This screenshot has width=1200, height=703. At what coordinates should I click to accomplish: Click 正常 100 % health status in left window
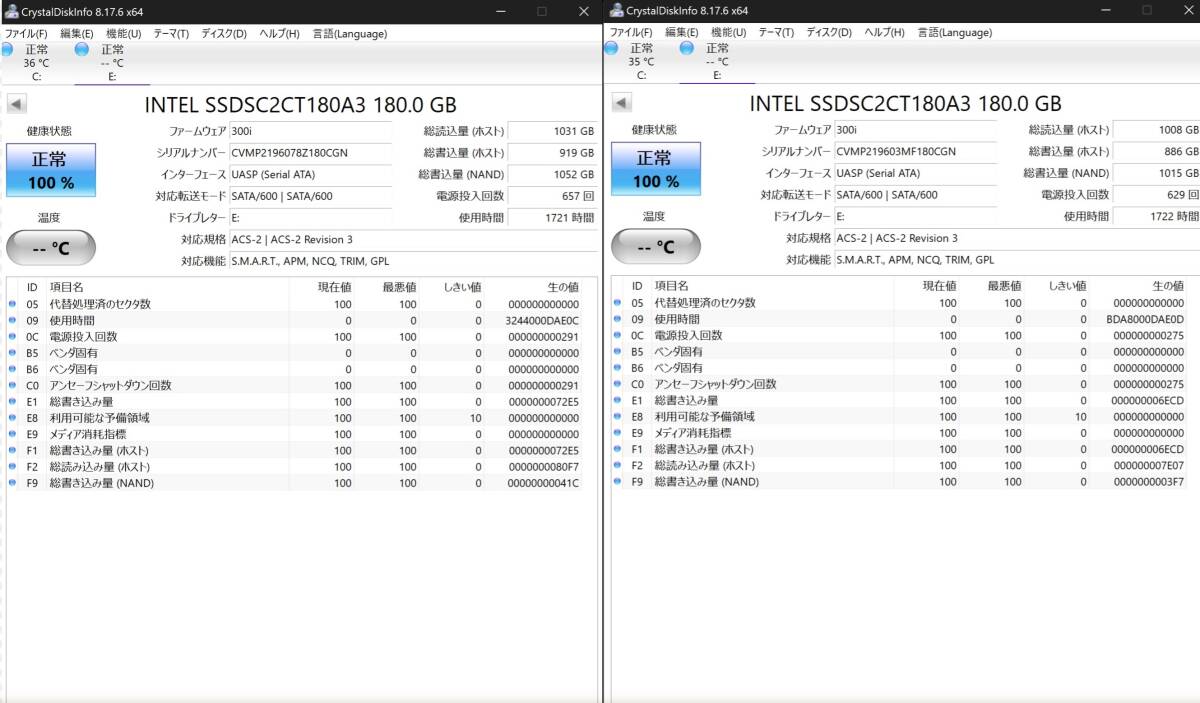(x=51, y=170)
